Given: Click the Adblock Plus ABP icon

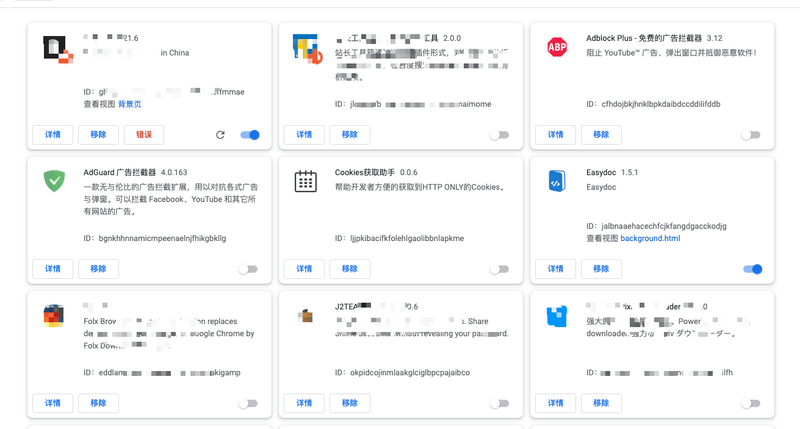Looking at the screenshot, I should [x=557, y=47].
